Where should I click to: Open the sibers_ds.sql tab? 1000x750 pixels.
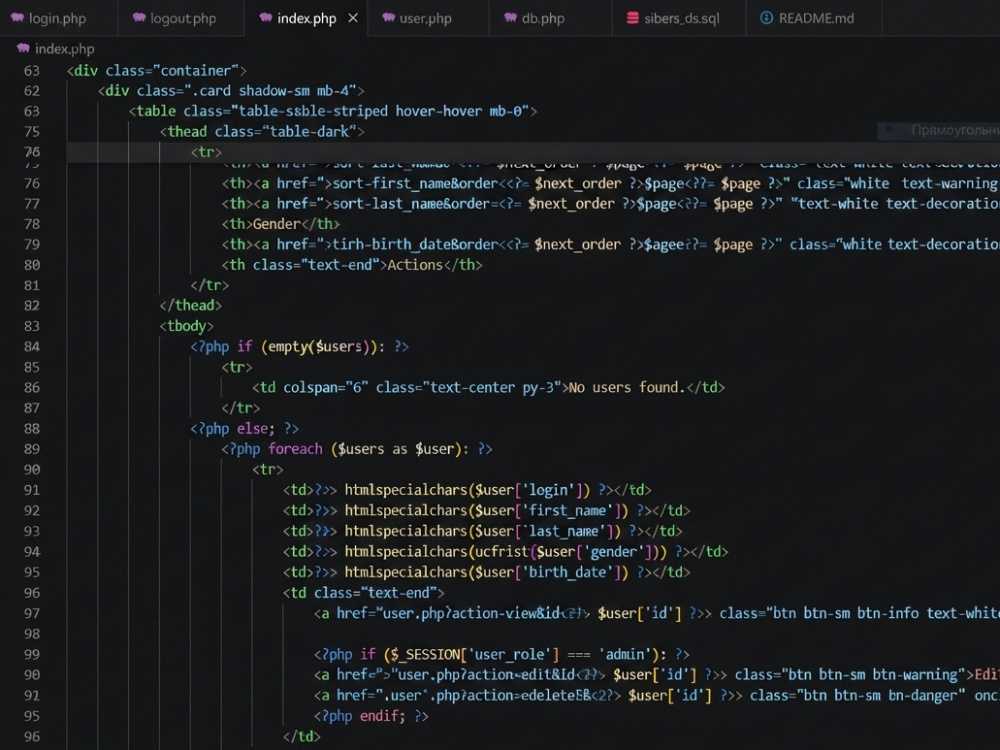click(681, 18)
